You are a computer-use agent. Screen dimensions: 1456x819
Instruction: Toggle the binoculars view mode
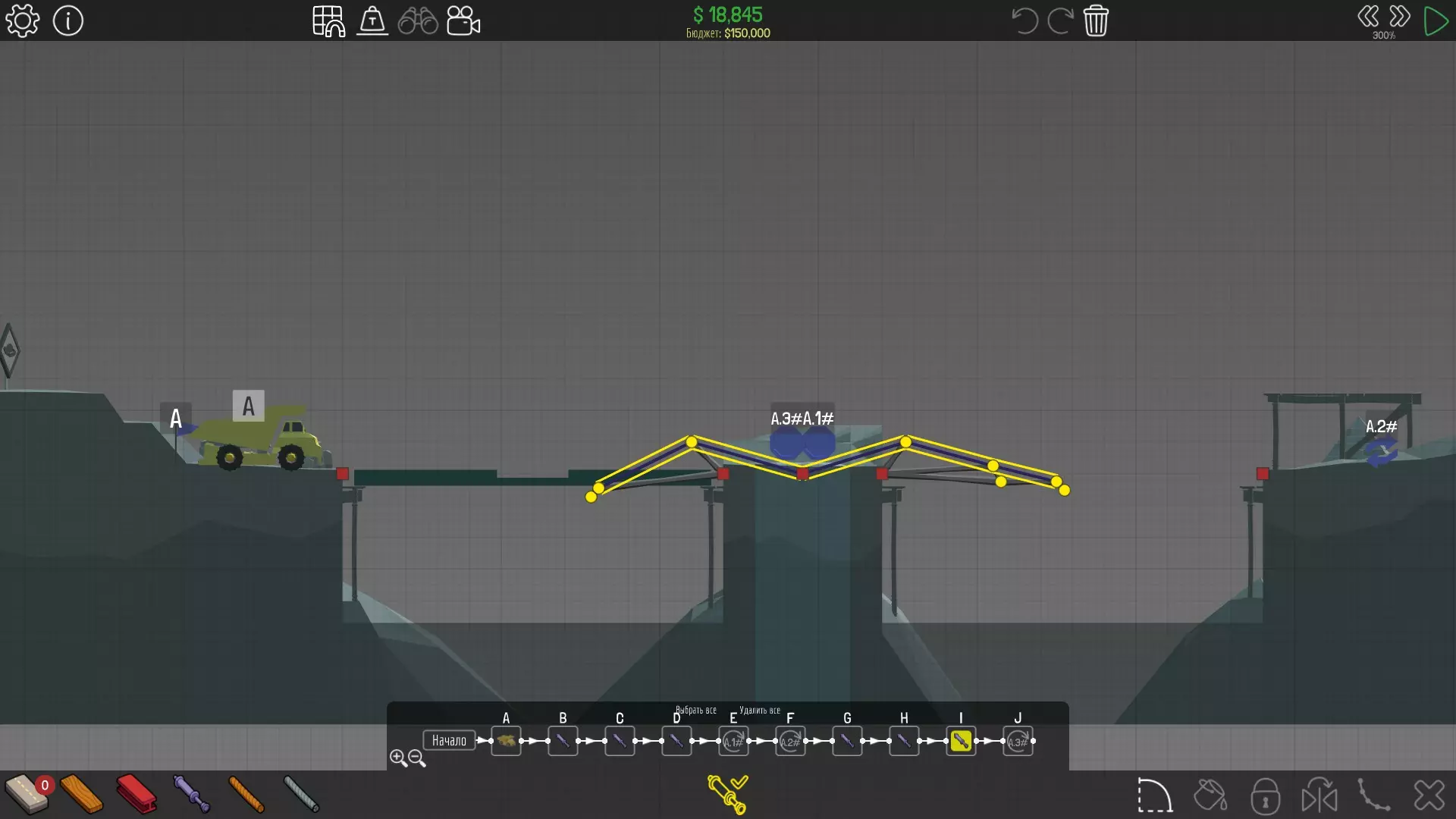click(x=418, y=21)
